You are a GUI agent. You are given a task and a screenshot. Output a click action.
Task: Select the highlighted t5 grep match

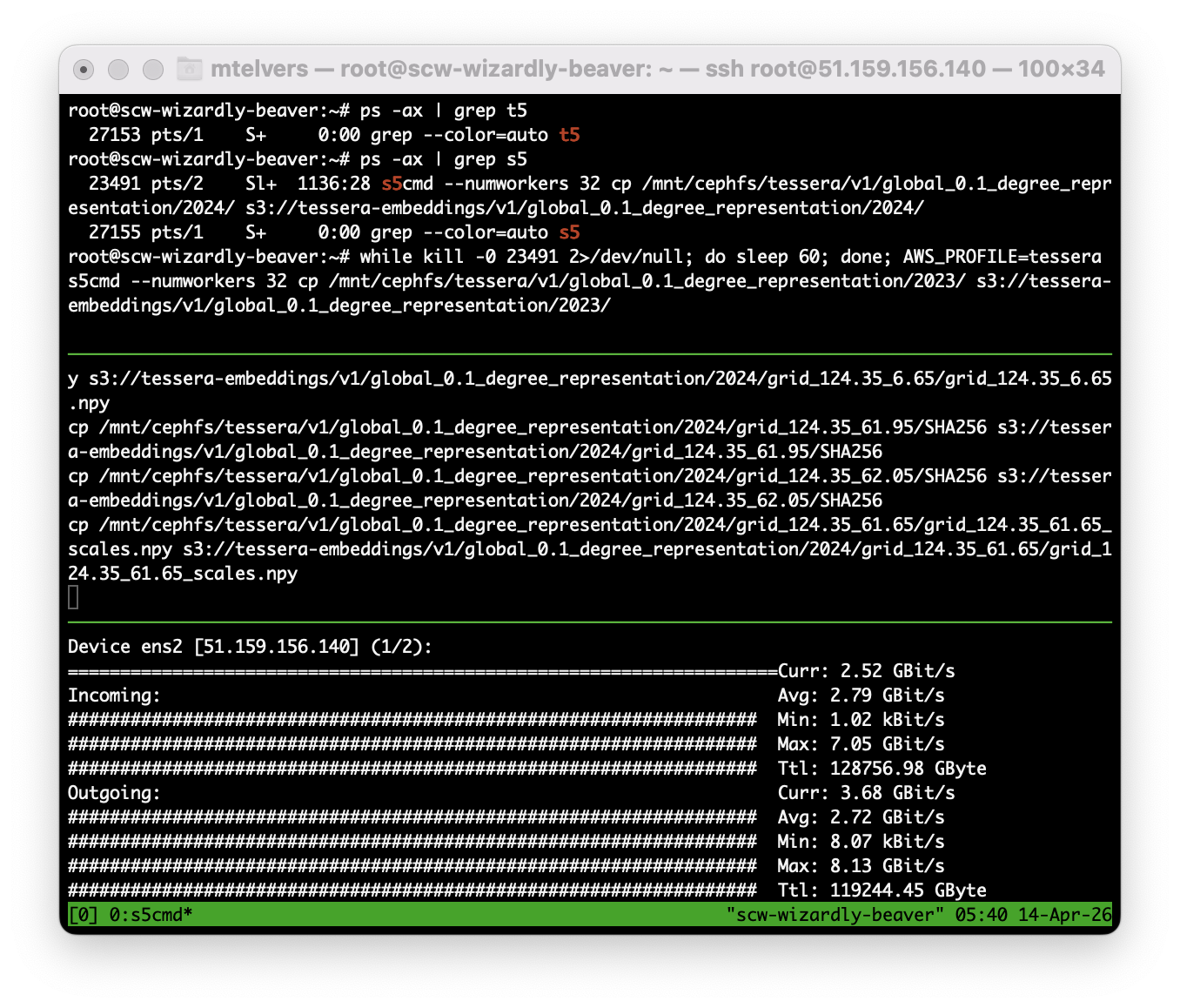(569, 135)
